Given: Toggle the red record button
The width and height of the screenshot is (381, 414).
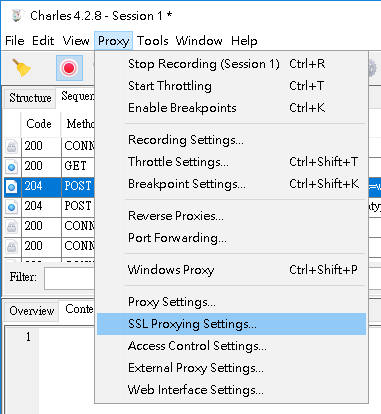Looking at the screenshot, I should pyautogui.click(x=69, y=68).
